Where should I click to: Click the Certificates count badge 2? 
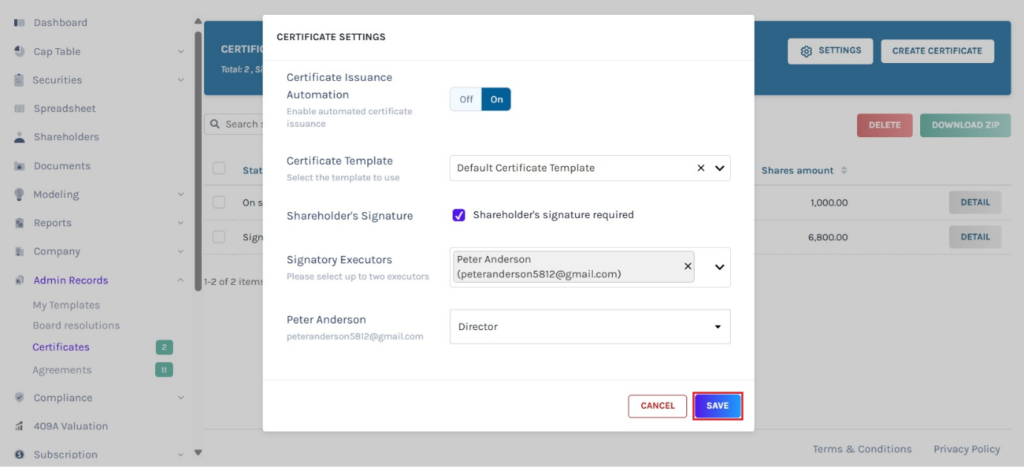[x=164, y=348]
